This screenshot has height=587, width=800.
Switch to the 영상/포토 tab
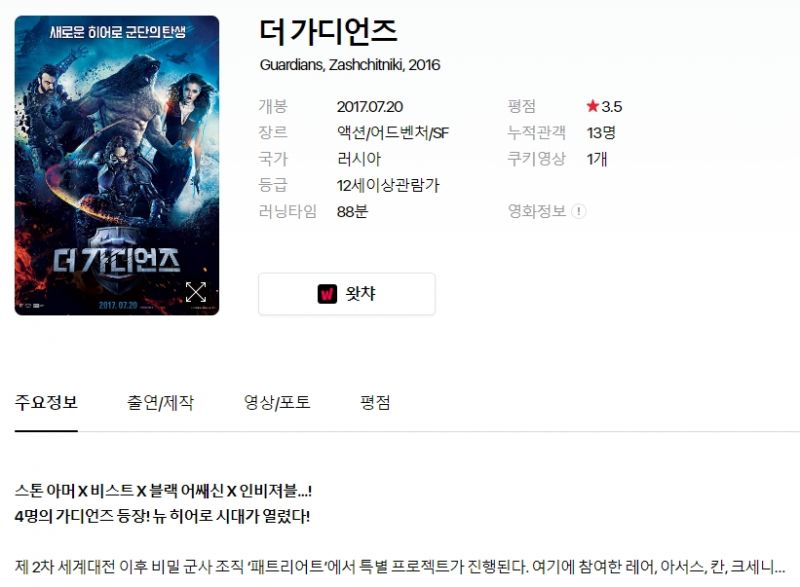coord(277,403)
